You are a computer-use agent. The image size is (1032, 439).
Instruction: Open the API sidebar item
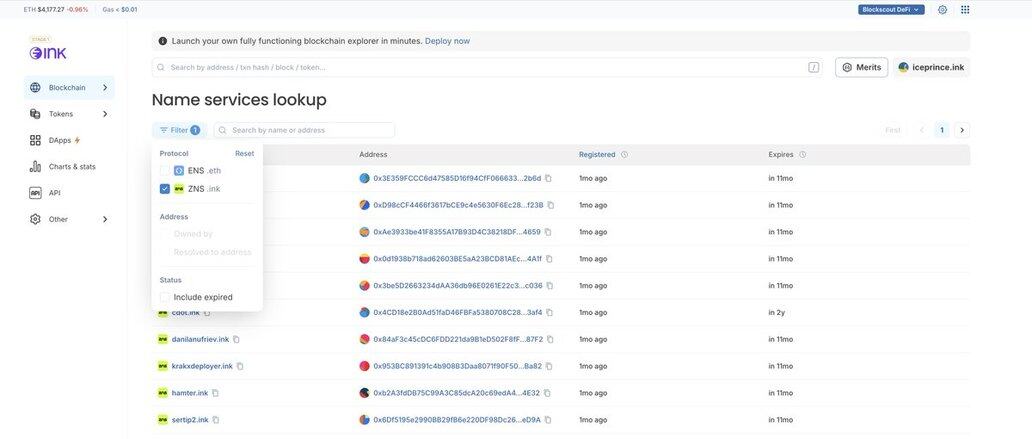tap(54, 193)
